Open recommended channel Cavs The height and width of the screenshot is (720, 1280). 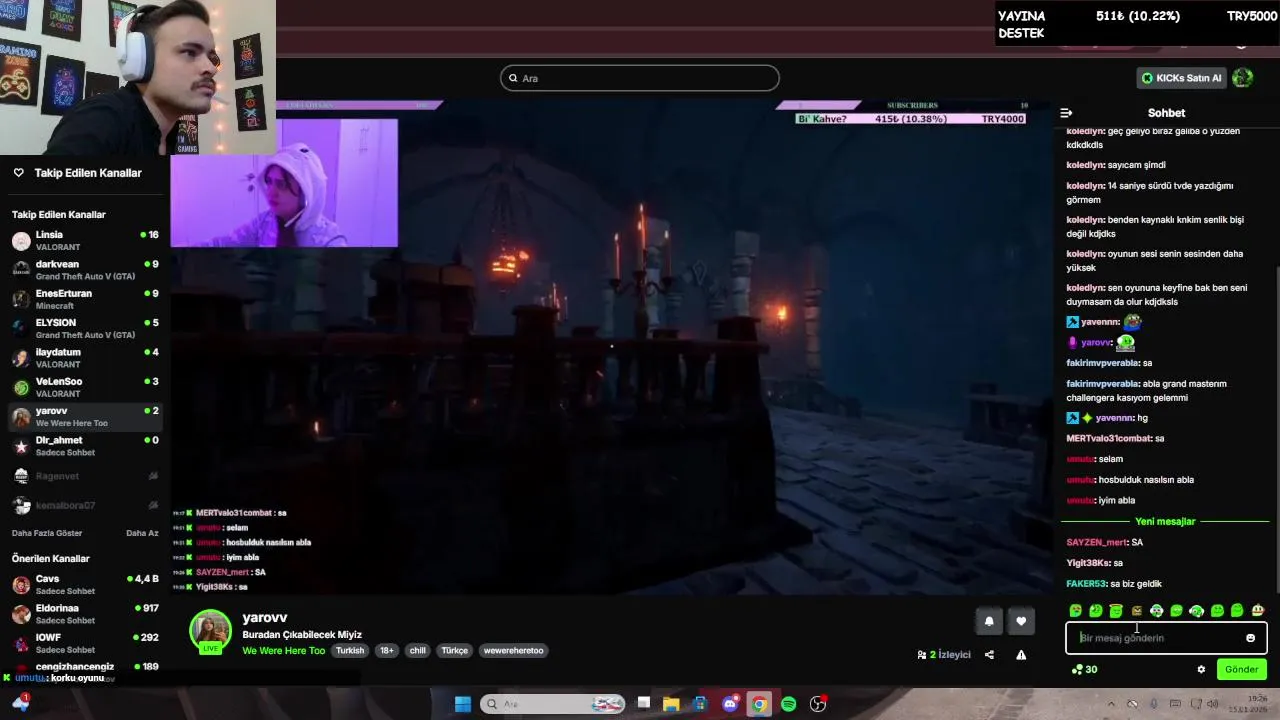coord(85,585)
